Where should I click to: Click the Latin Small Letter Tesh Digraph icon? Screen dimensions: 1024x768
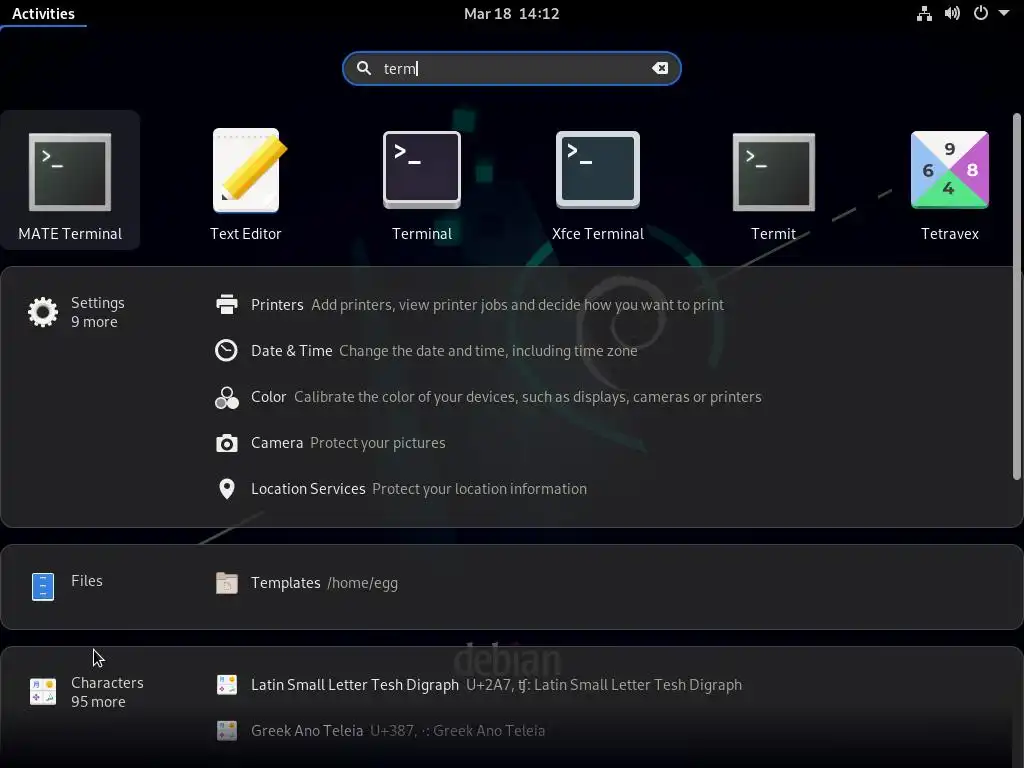coord(227,684)
